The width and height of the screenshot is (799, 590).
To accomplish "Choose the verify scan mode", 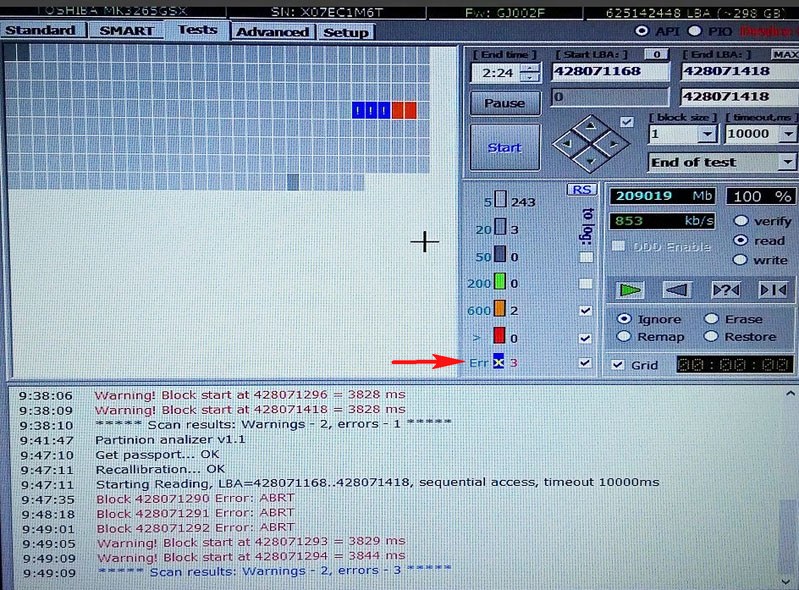I will pyautogui.click(x=741, y=221).
